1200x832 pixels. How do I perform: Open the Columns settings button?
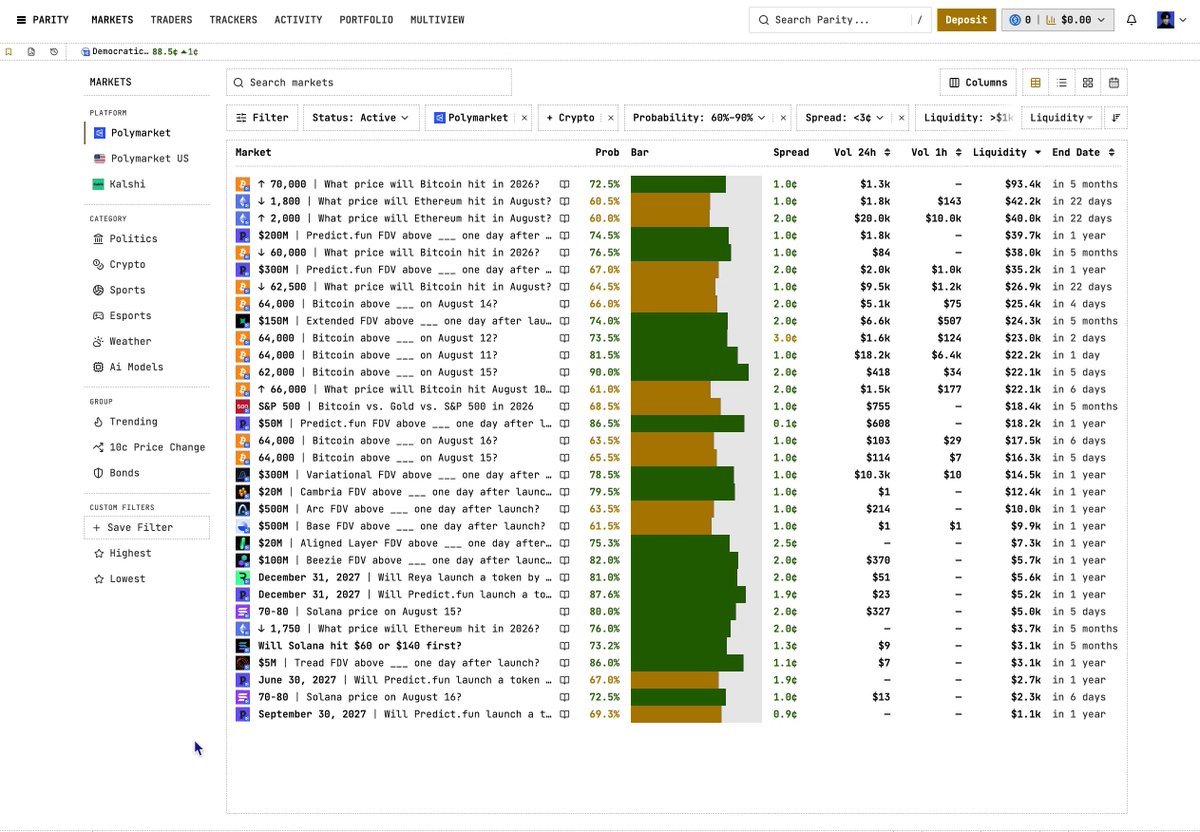tap(978, 82)
